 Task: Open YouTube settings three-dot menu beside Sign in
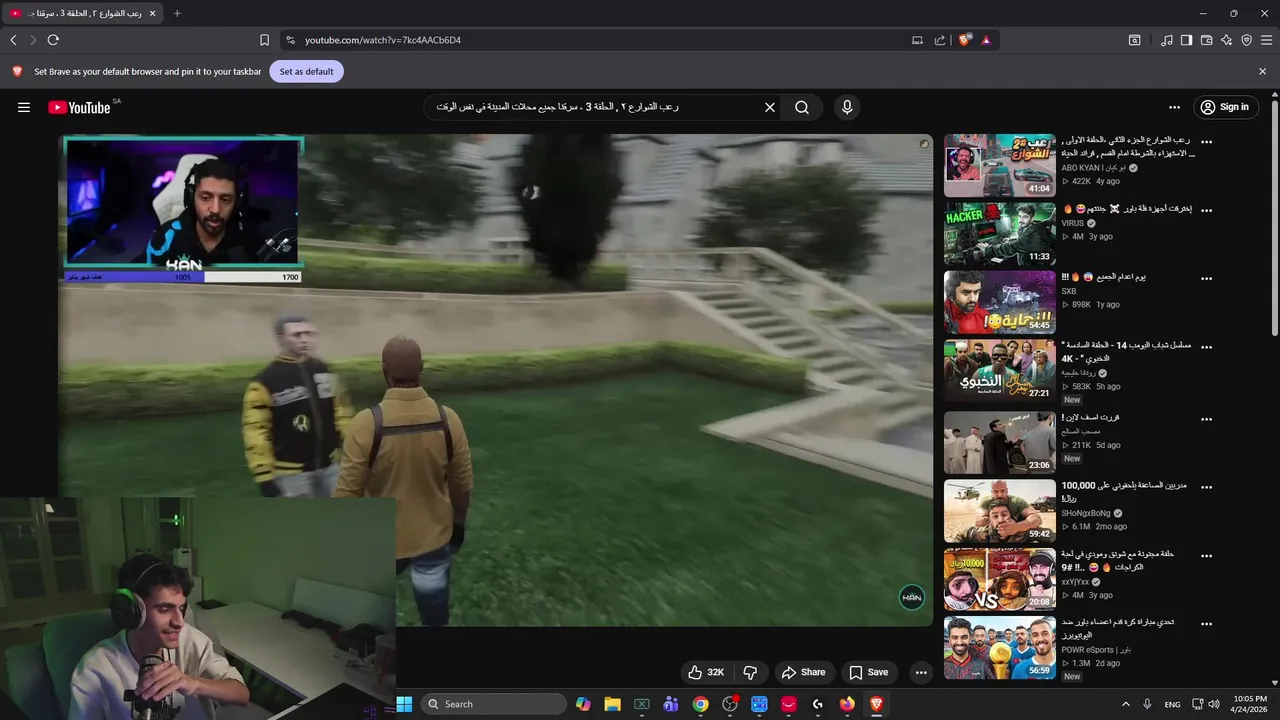click(x=1174, y=107)
